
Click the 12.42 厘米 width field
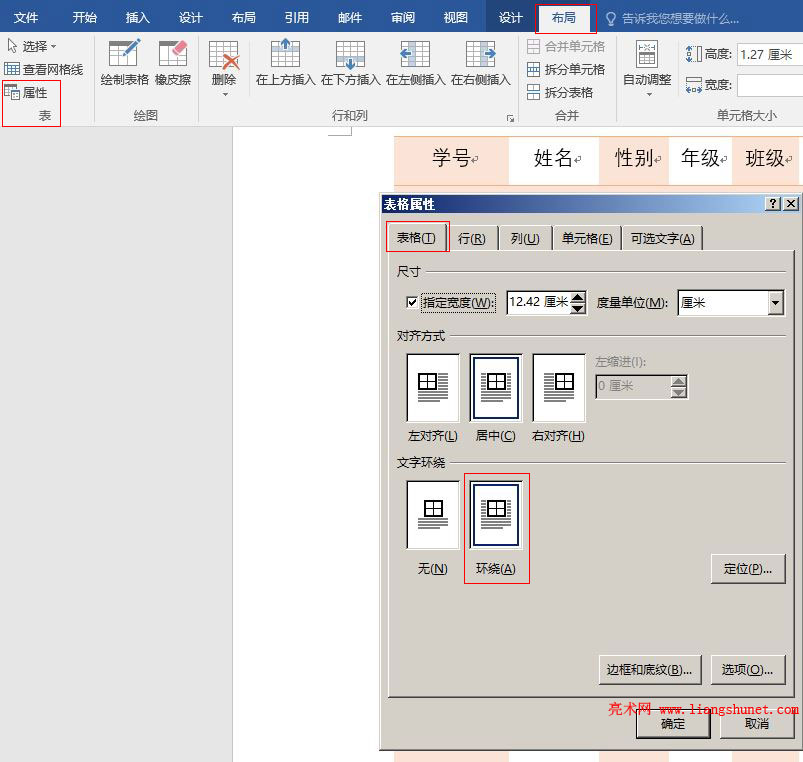538,302
